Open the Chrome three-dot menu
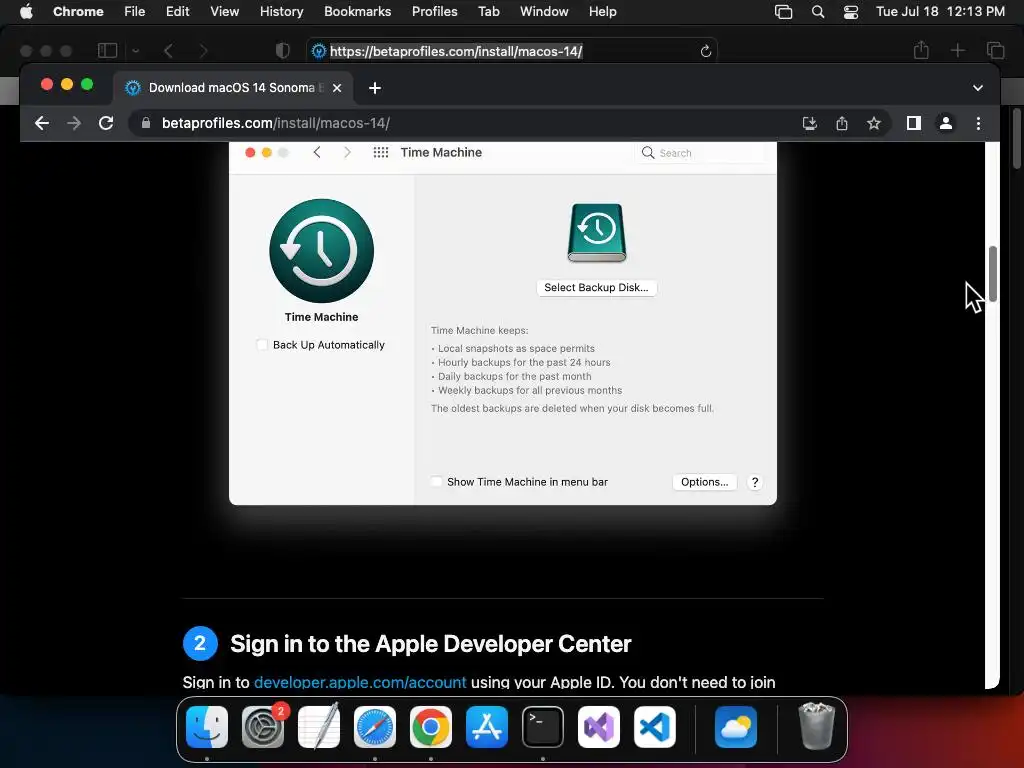The height and width of the screenshot is (768, 1024). point(978,123)
